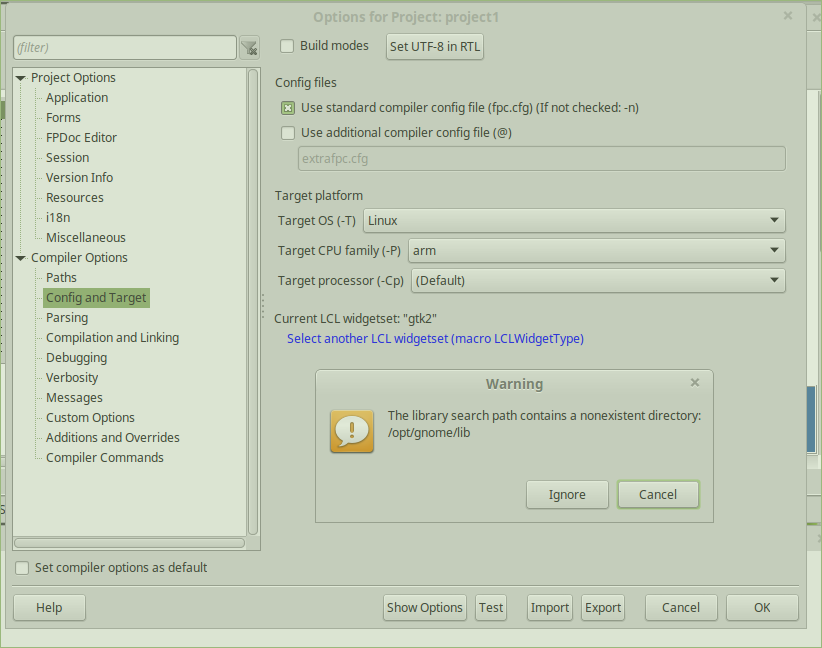This screenshot has height=648, width=822.
Task: Toggle the Build modes checkbox
Action: [287, 46]
